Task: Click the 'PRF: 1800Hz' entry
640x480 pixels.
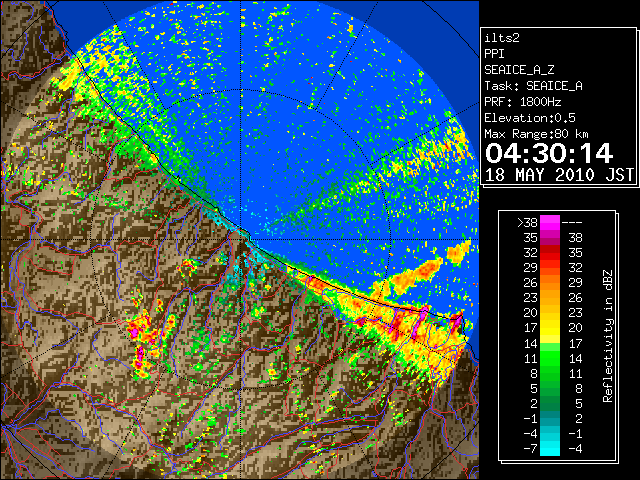Action: pyautogui.click(x=522, y=102)
